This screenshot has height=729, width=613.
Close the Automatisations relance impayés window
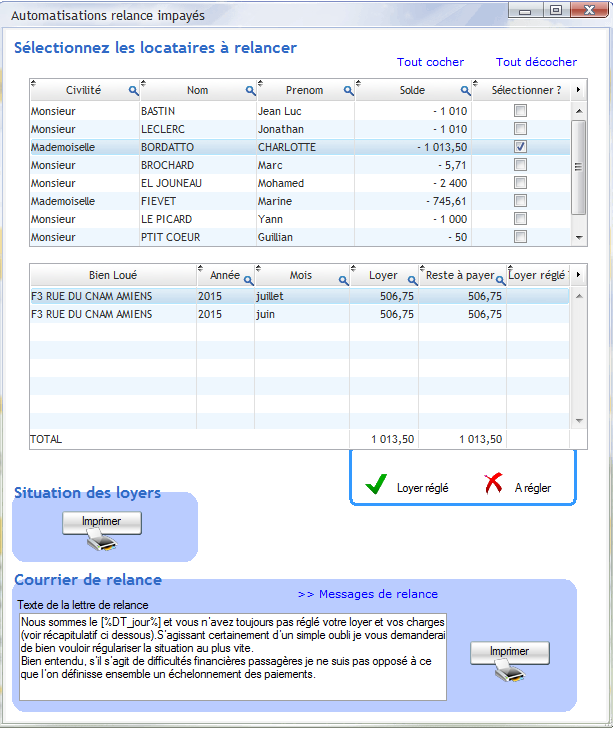click(x=589, y=10)
